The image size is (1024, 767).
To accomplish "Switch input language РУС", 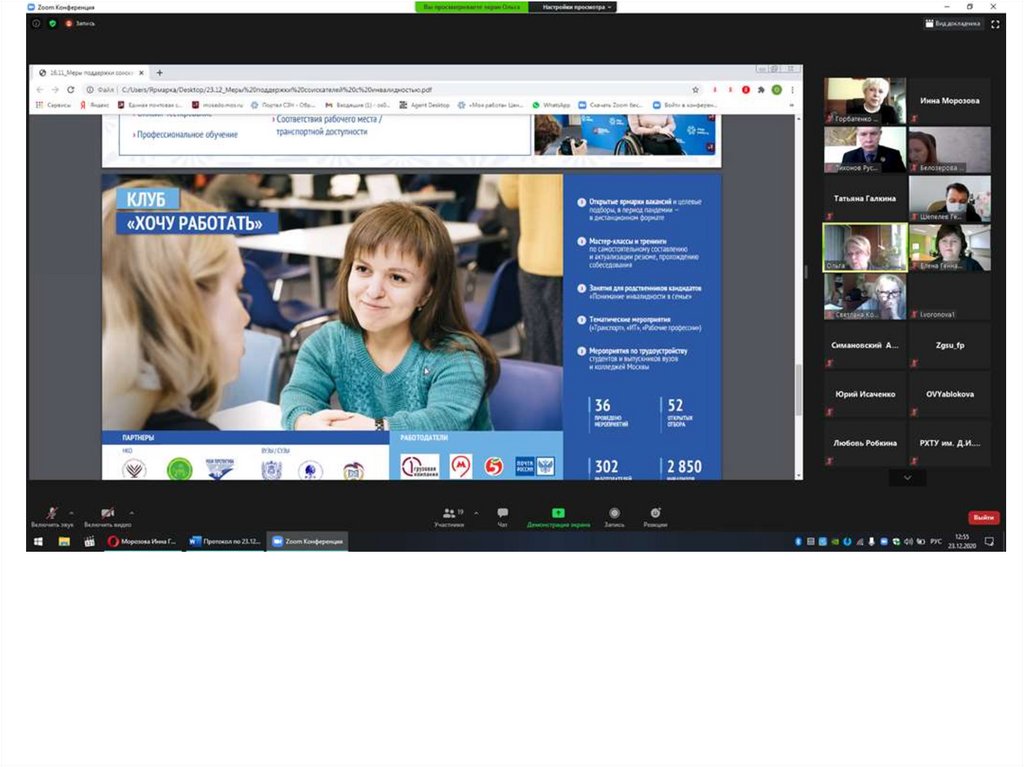I will (936, 542).
